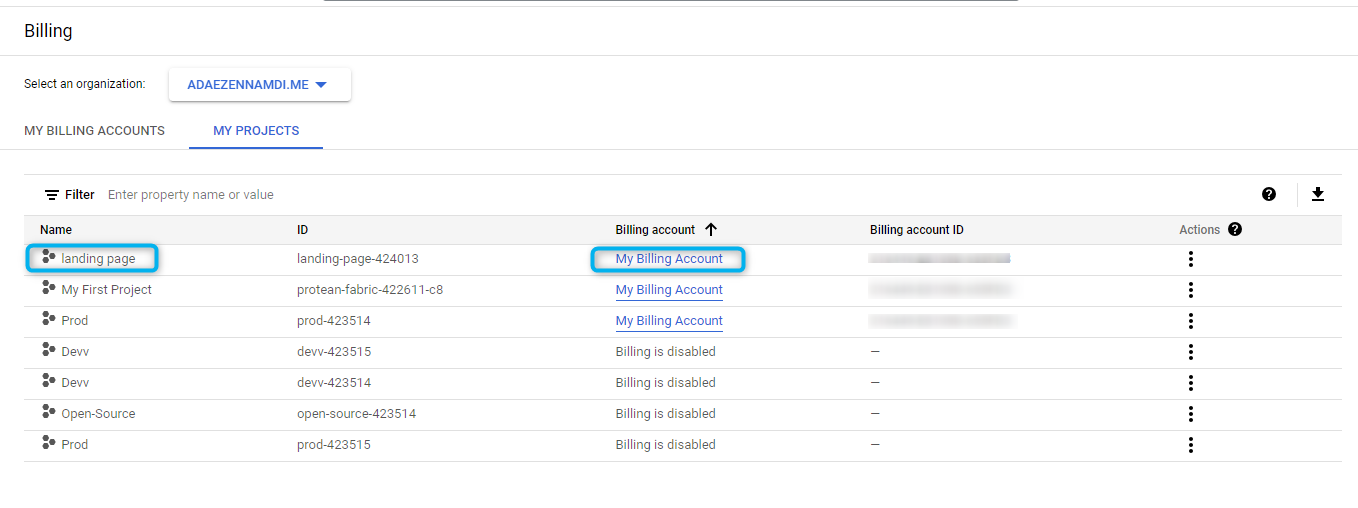Open My Billing Account link for Prod
This screenshot has width=1358, height=508.
pos(669,321)
